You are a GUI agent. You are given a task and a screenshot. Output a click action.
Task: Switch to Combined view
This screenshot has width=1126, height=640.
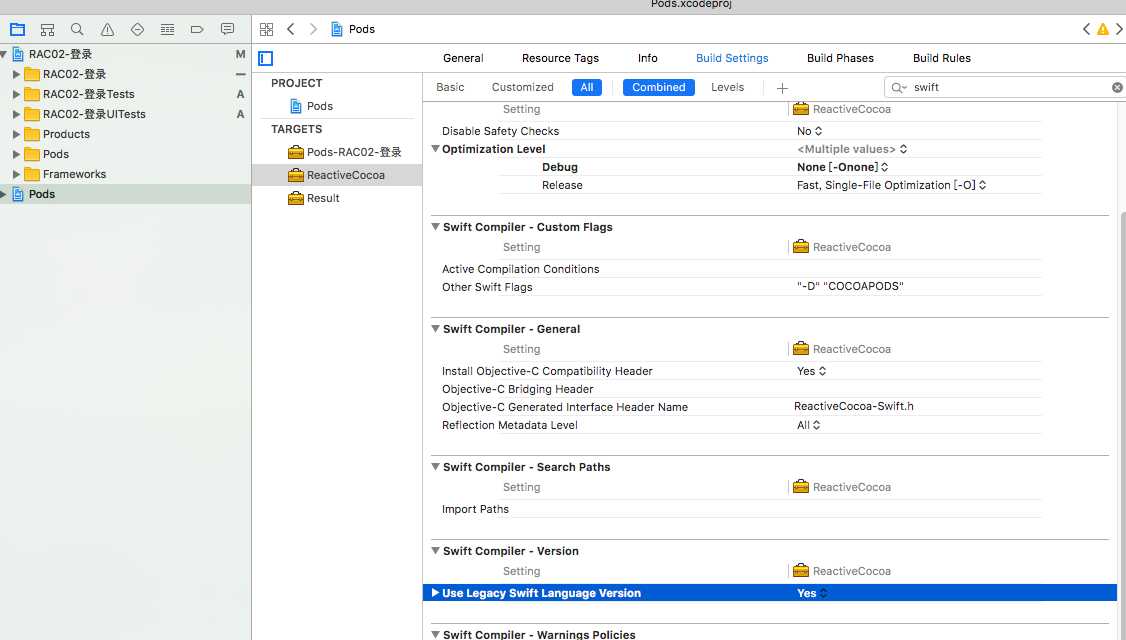(x=659, y=88)
